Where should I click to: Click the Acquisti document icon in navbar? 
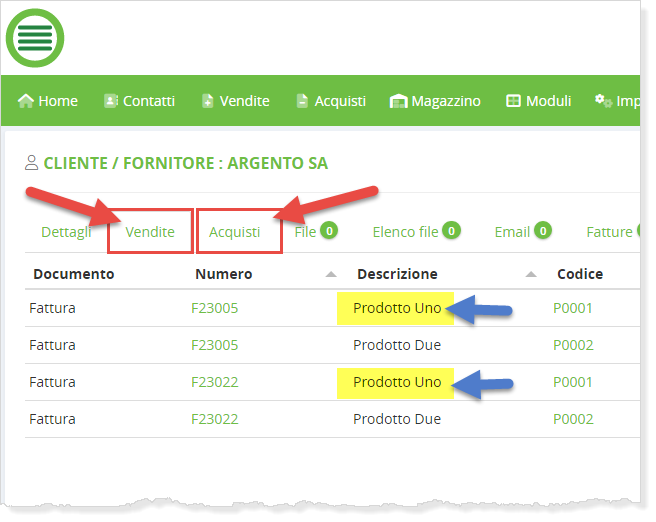click(303, 101)
